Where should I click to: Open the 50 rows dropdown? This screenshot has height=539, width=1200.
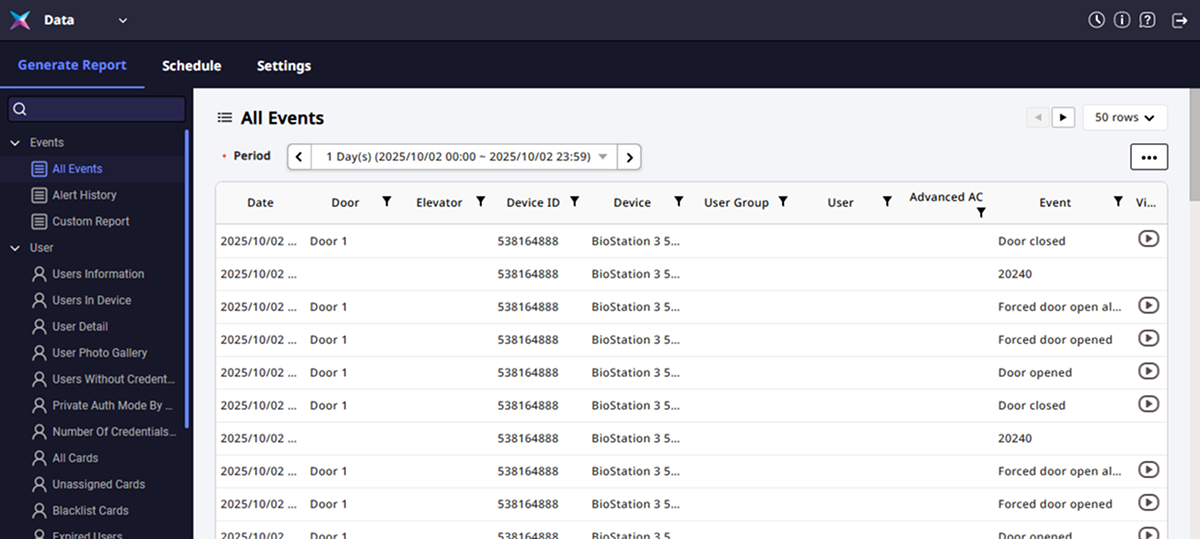(1125, 118)
